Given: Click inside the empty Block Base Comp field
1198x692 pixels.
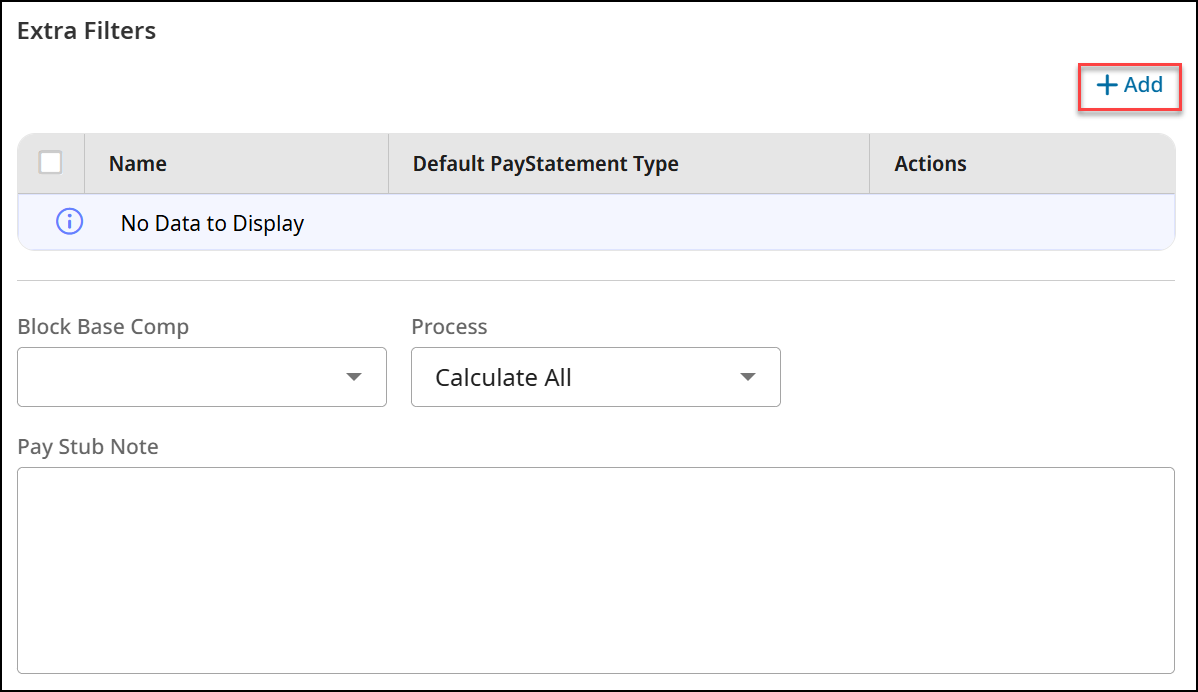Looking at the screenshot, I should (180, 377).
